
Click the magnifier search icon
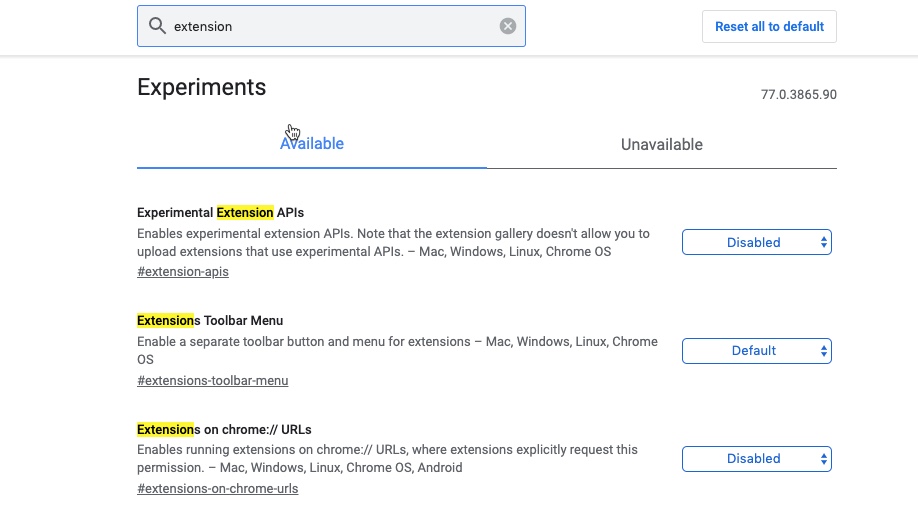[x=157, y=26]
